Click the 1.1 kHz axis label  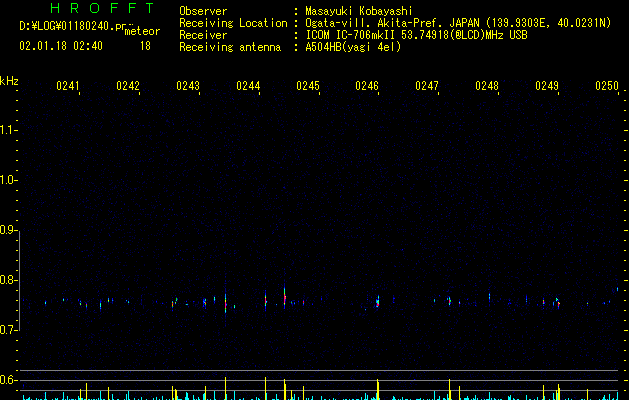point(8,130)
